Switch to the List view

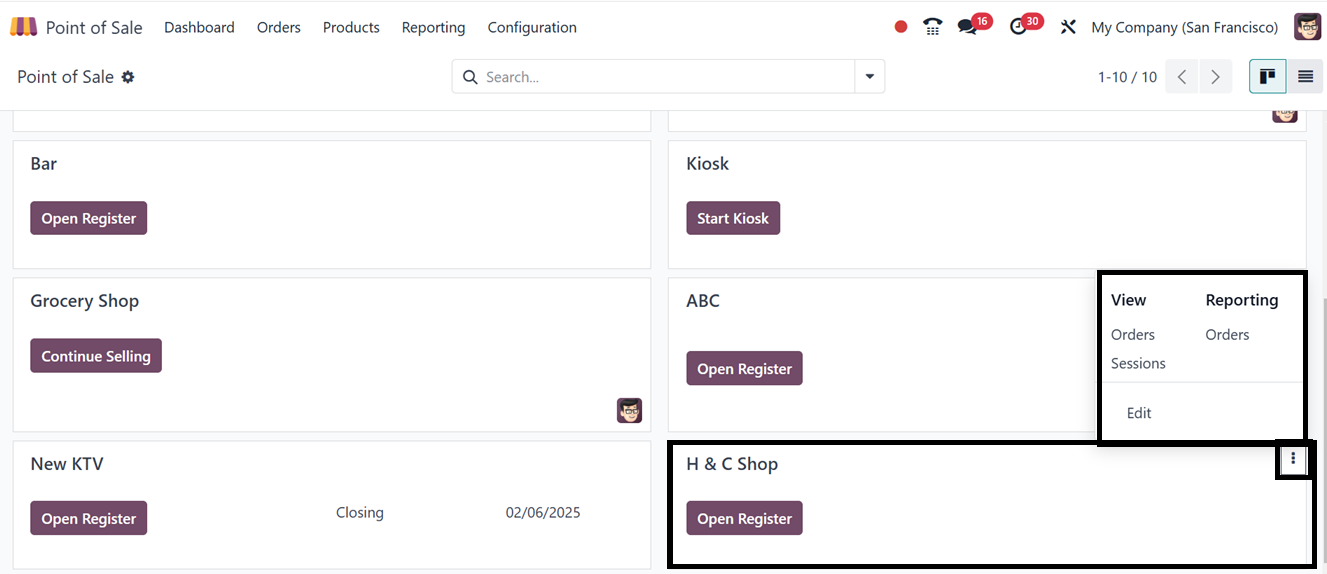tap(1305, 77)
